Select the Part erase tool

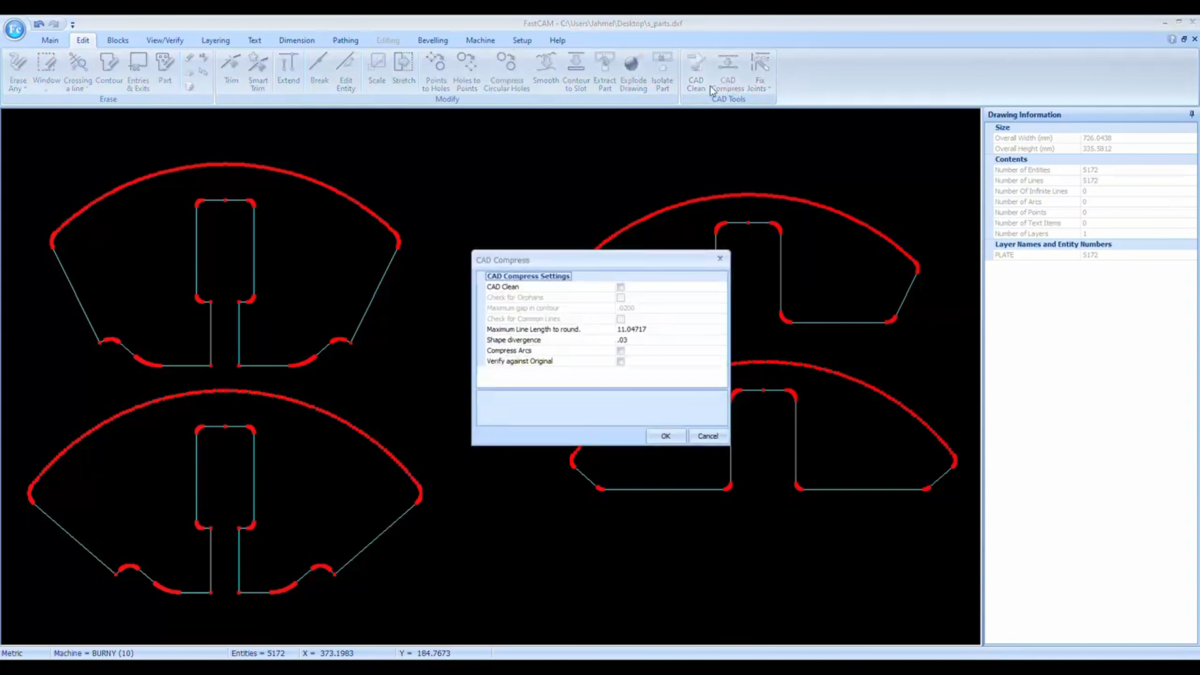click(165, 70)
